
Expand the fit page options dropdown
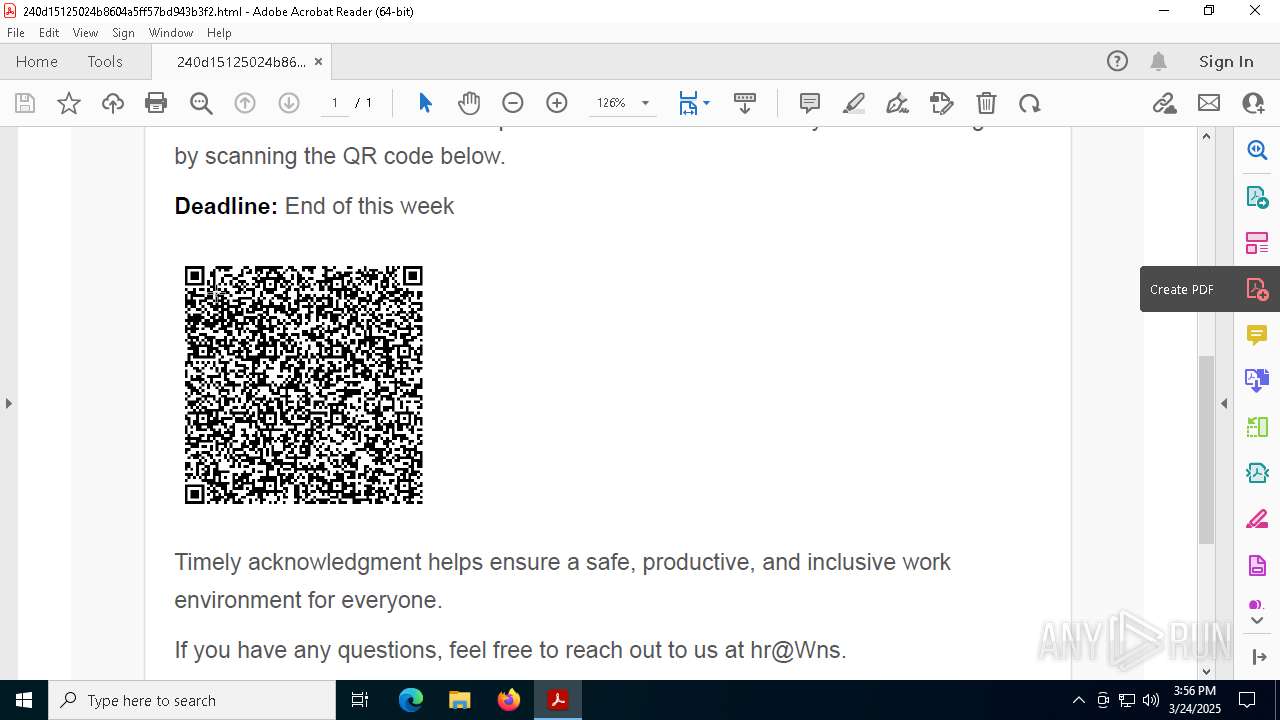point(706,103)
